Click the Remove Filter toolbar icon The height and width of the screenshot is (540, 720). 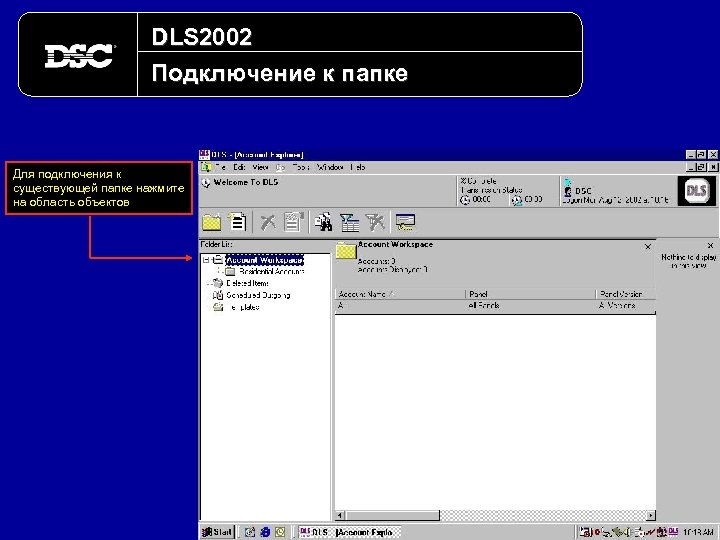tap(375, 222)
